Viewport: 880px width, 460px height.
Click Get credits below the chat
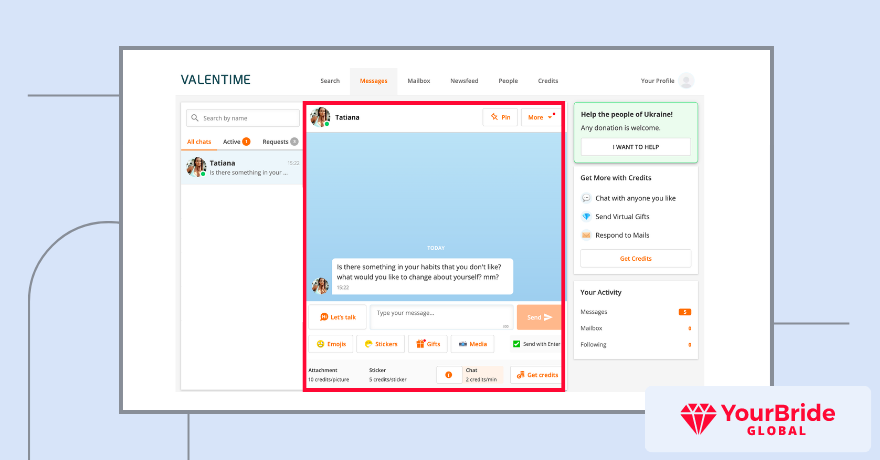pos(537,375)
